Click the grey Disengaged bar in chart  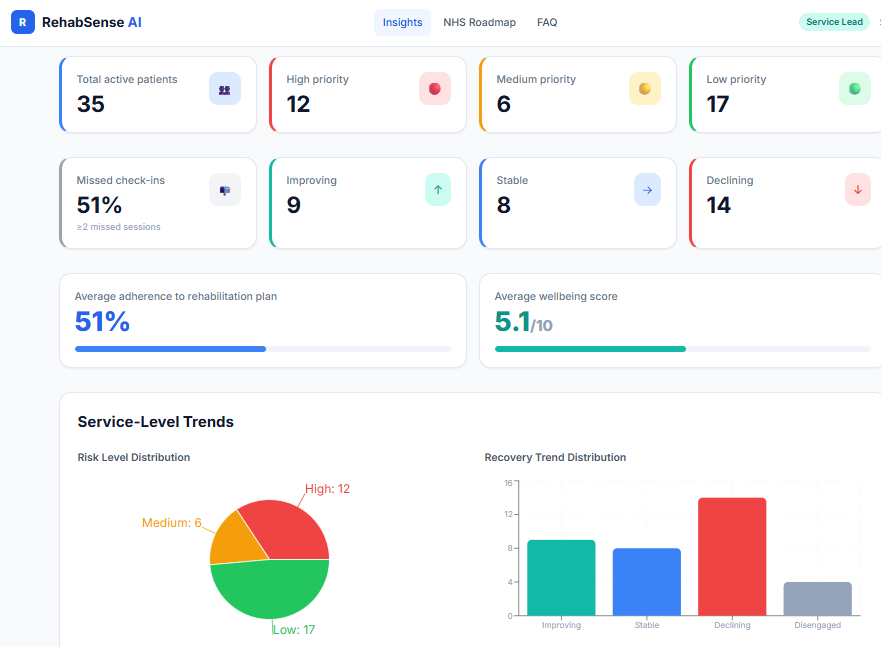818,599
